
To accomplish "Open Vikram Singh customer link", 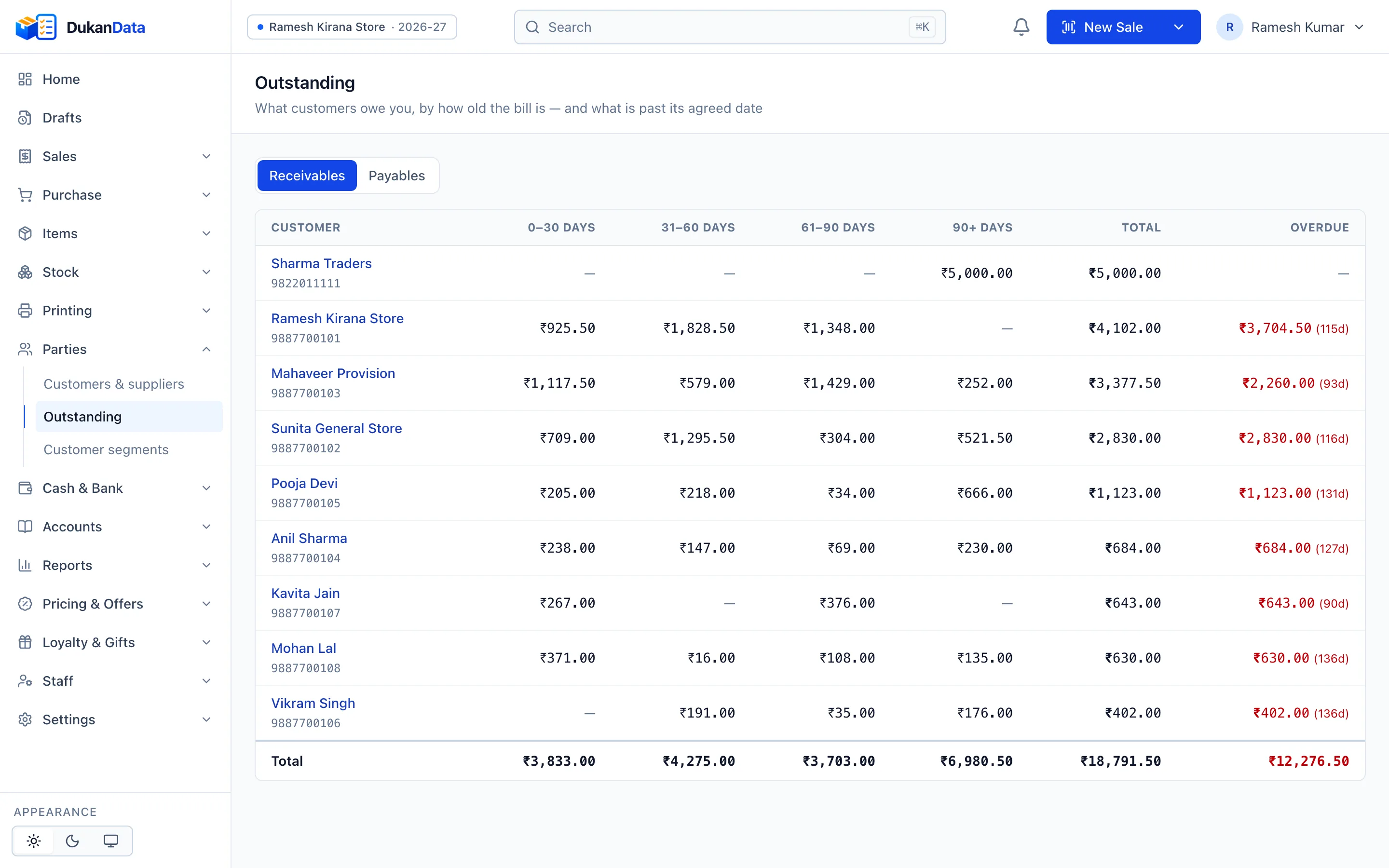I will [313, 703].
